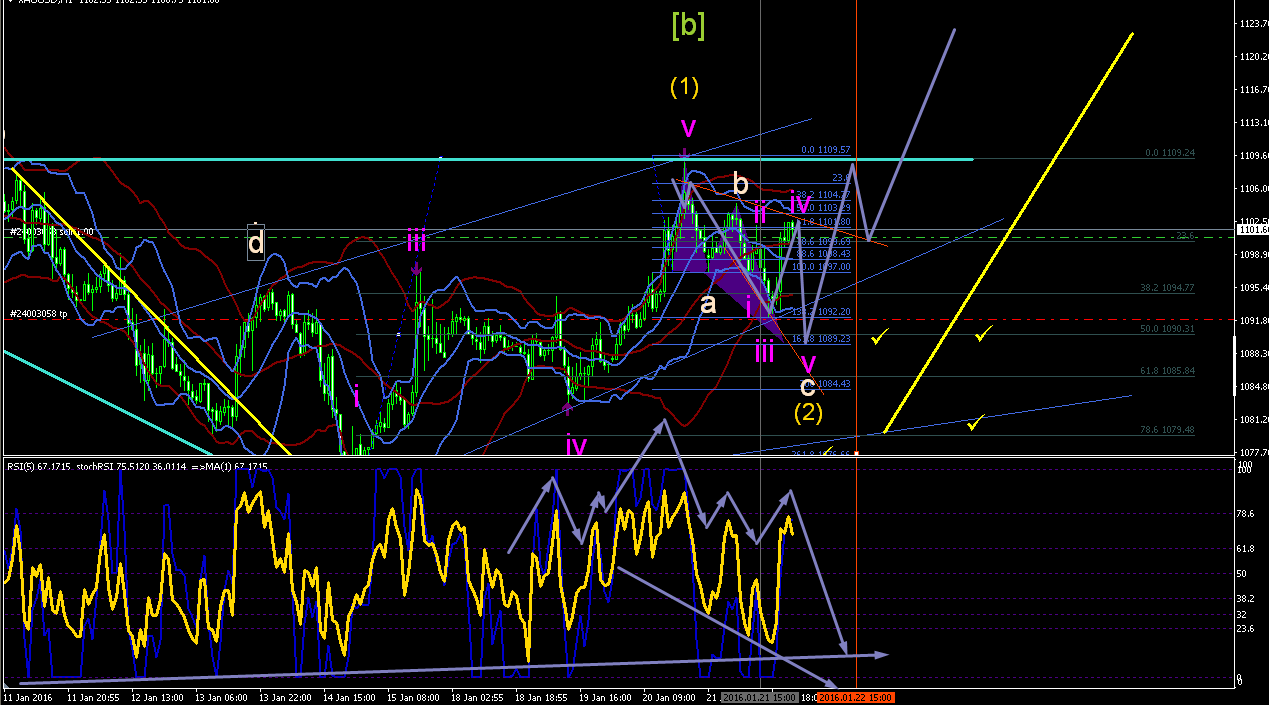
Task: Select the yellow (1) wave label
Action: [684, 88]
